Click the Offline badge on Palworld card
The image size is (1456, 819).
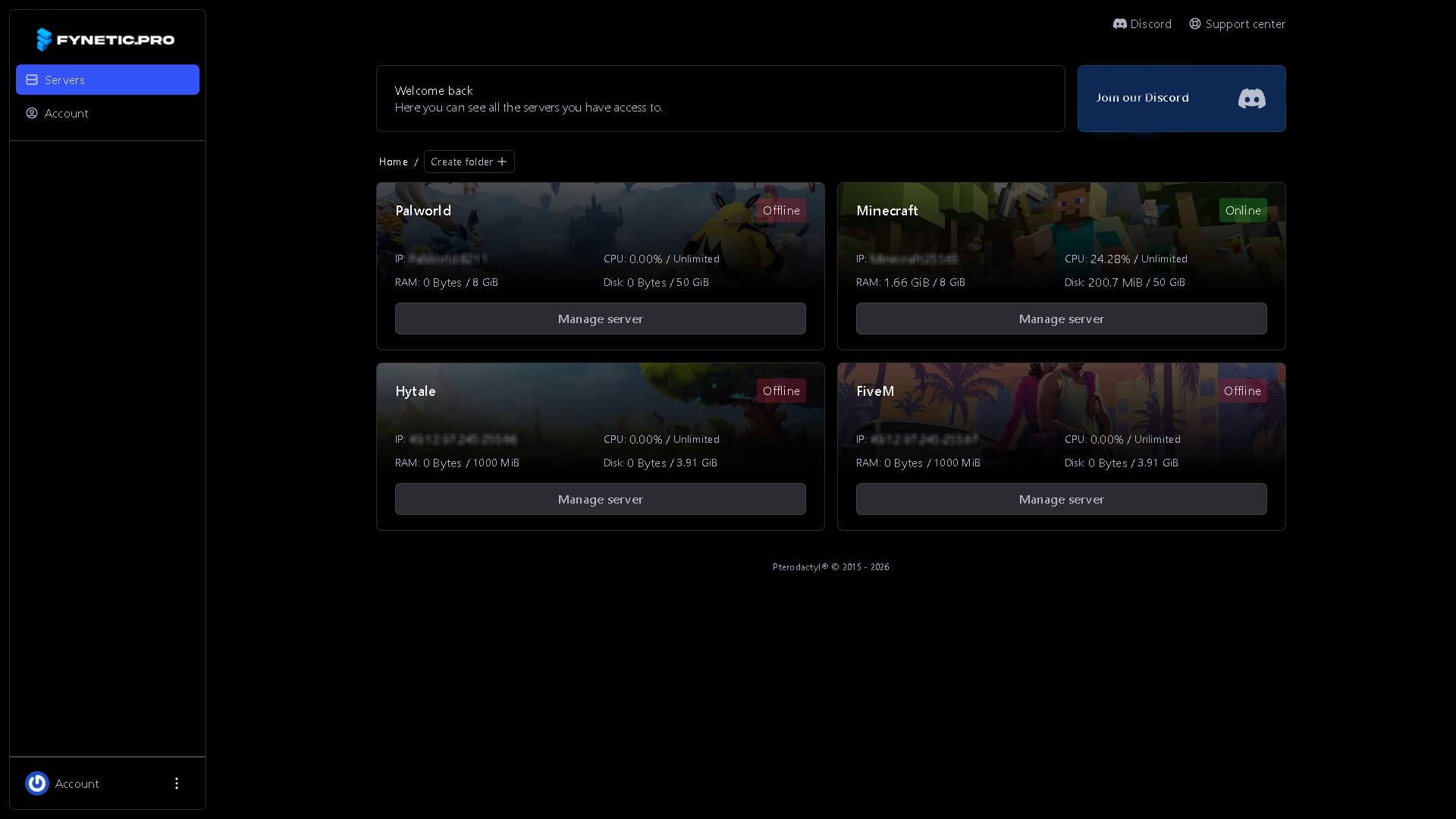(x=781, y=211)
